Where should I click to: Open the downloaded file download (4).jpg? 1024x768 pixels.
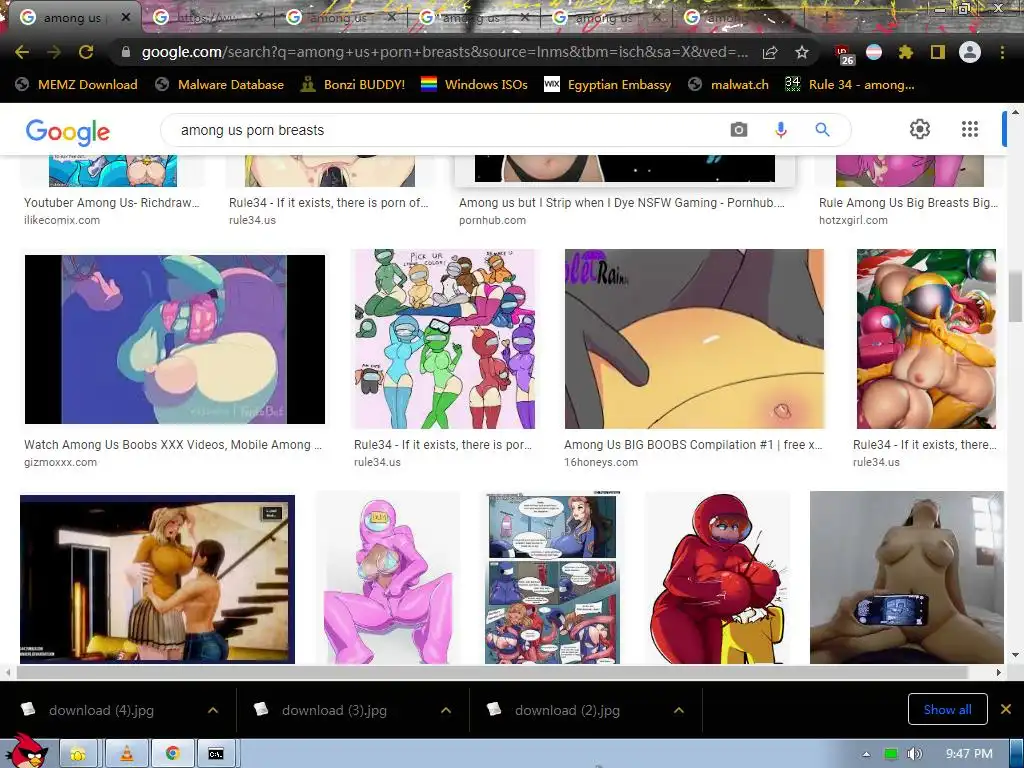(x=101, y=710)
